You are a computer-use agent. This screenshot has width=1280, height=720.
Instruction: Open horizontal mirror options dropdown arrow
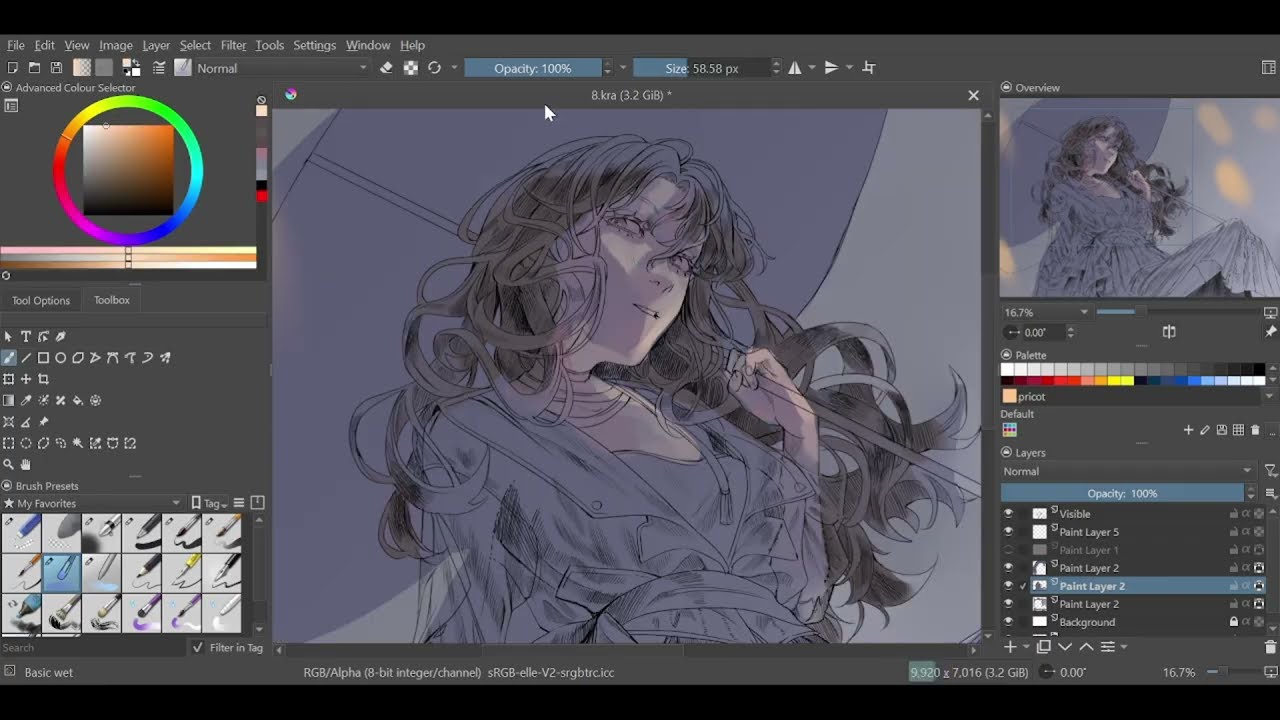(812, 68)
